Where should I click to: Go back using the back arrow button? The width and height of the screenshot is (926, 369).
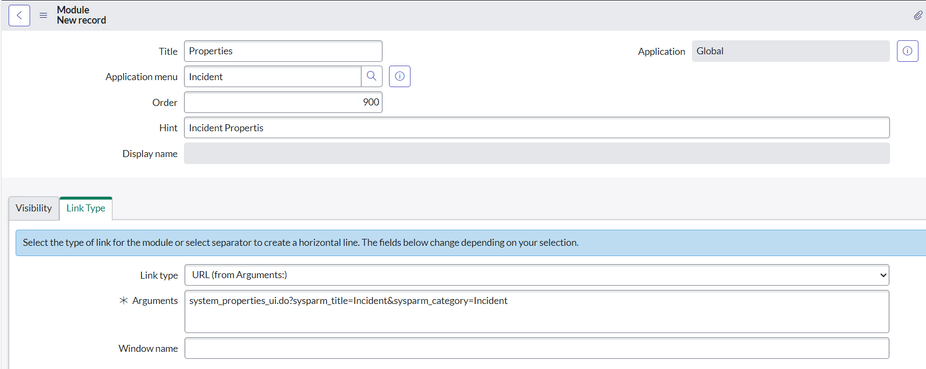19,15
